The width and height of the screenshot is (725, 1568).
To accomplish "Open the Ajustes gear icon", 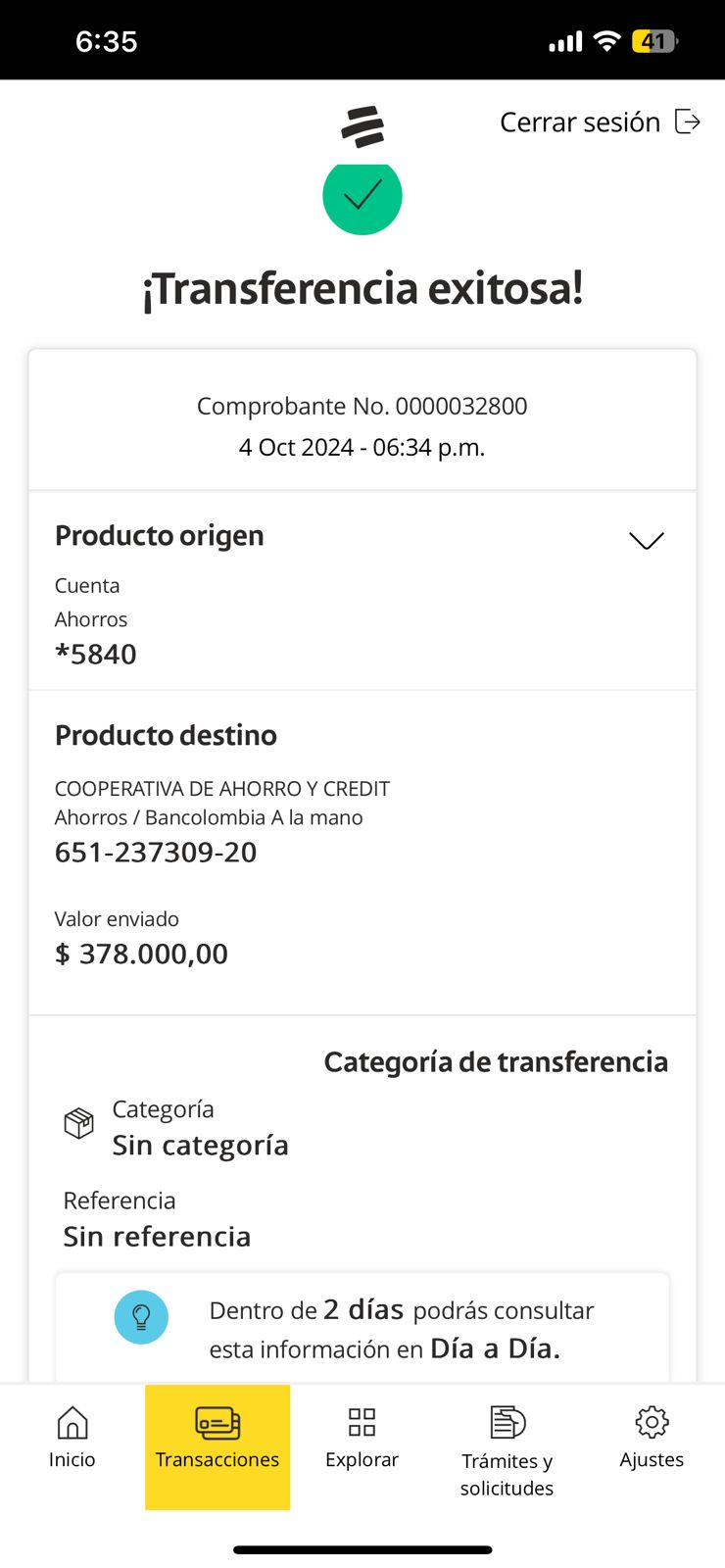I will tap(652, 1422).
